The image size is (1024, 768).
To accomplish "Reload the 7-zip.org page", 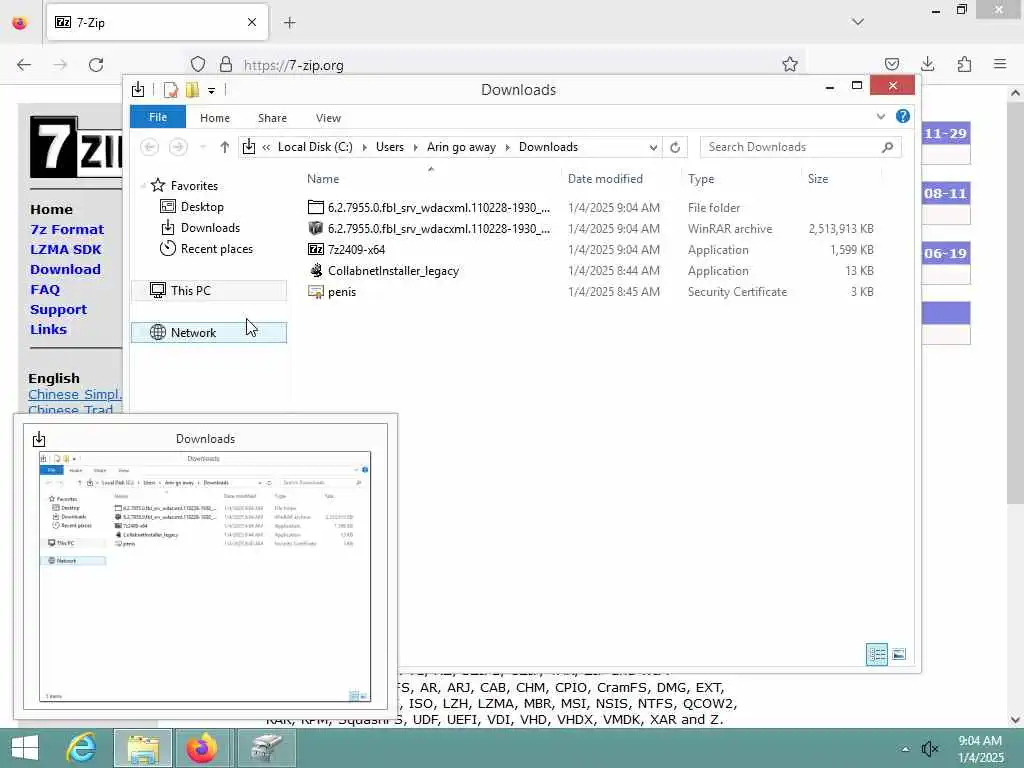I will click(x=96, y=65).
